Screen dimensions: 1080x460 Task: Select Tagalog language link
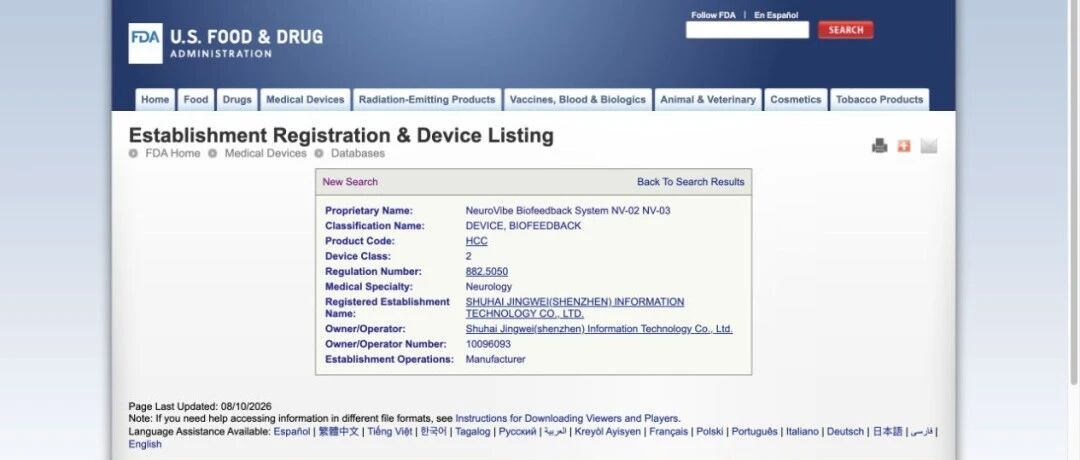(x=473, y=432)
